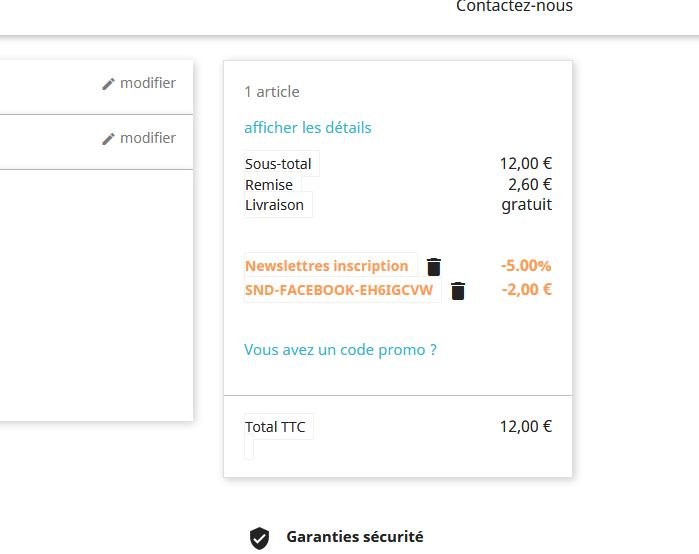Delete the Newsletters inscription discount with trash icon
Viewport: 699px width, 554px height.
[x=434, y=267]
